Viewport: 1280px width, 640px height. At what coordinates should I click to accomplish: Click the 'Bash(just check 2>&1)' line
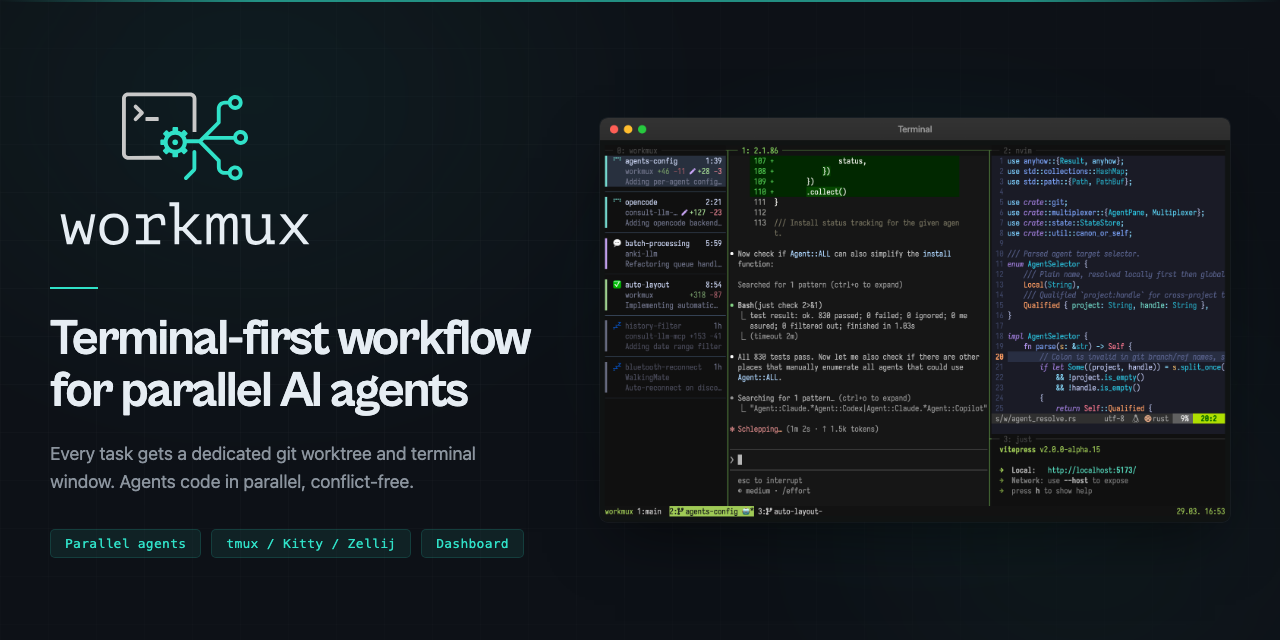pos(782,305)
